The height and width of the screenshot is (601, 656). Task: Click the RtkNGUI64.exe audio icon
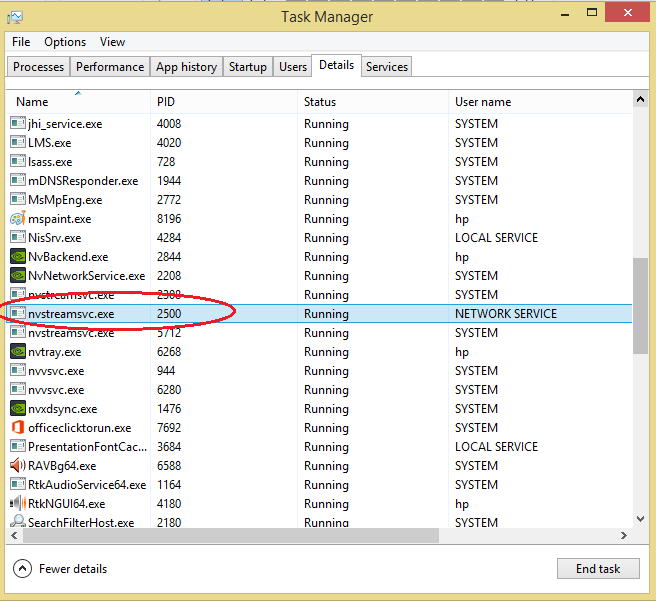point(17,504)
